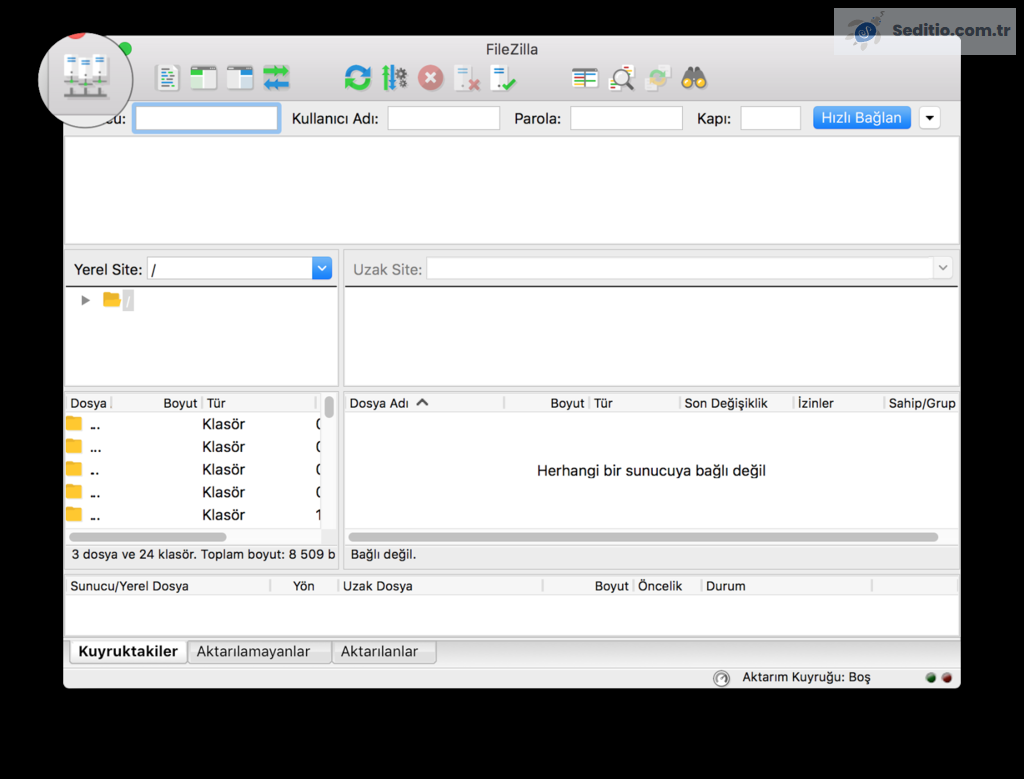Toggle the transfer queue view
The width and height of the screenshot is (1024, 779).
click(x=276, y=78)
